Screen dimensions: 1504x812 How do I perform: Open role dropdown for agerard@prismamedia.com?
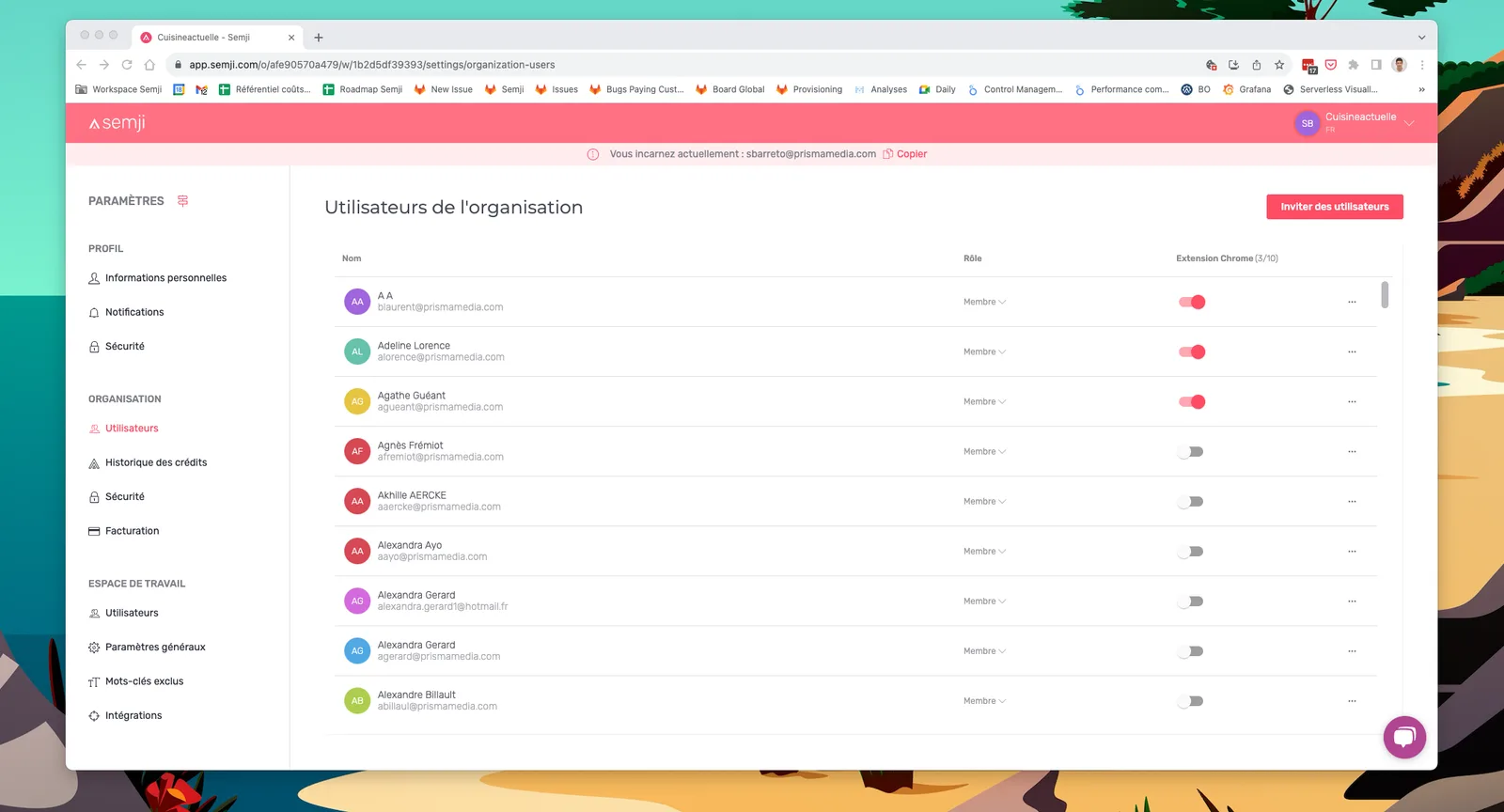click(984, 650)
